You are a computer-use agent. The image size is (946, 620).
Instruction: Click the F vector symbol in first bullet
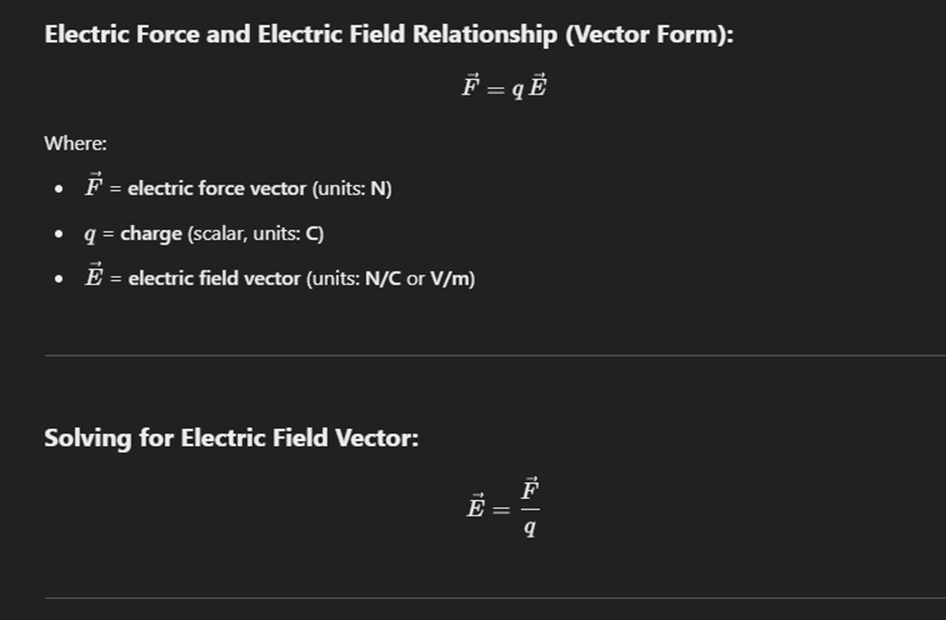click(94, 185)
